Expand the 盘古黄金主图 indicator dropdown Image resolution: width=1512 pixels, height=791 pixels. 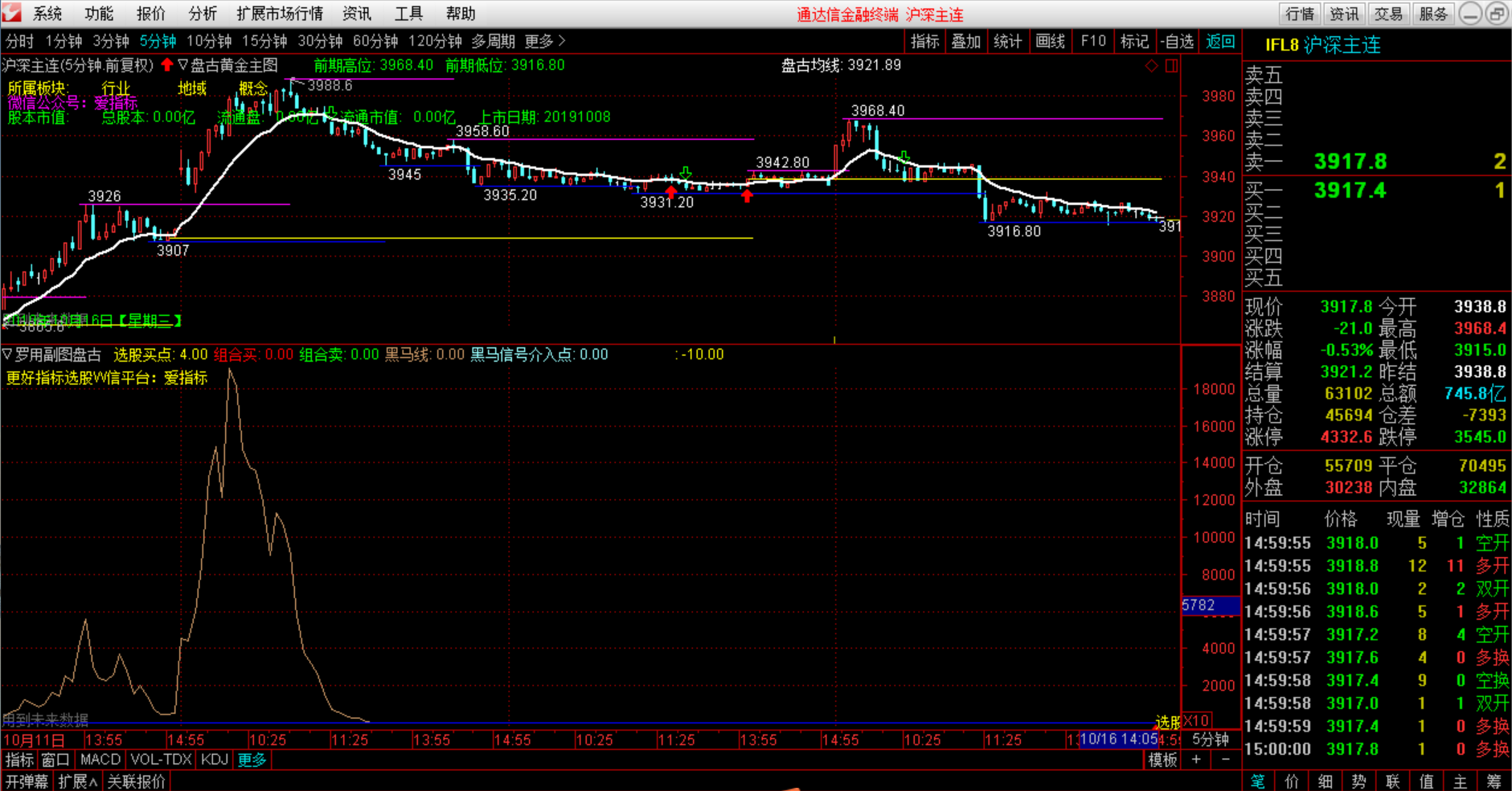(x=182, y=65)
